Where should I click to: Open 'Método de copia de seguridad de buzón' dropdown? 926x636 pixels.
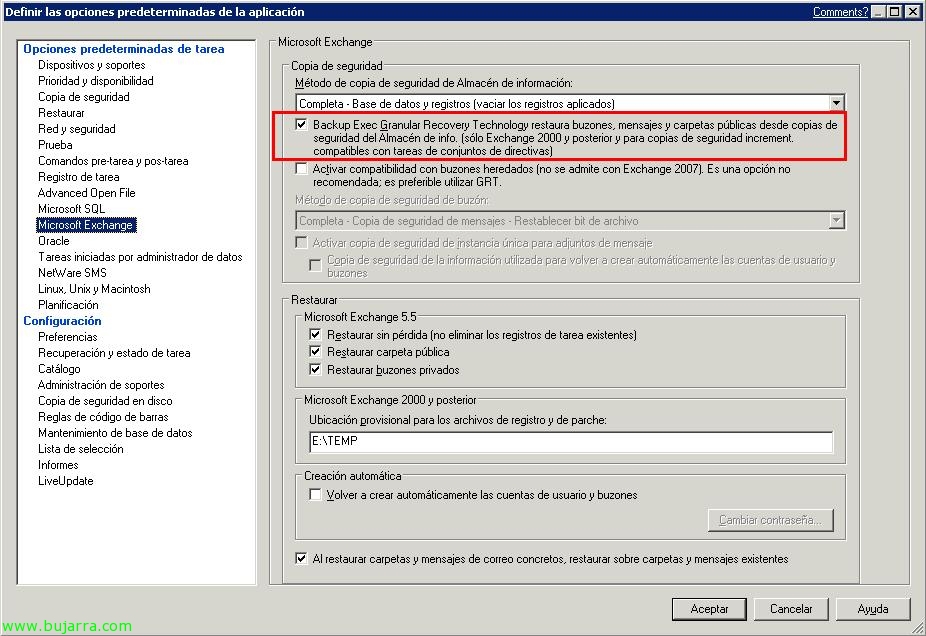[836, 220]
